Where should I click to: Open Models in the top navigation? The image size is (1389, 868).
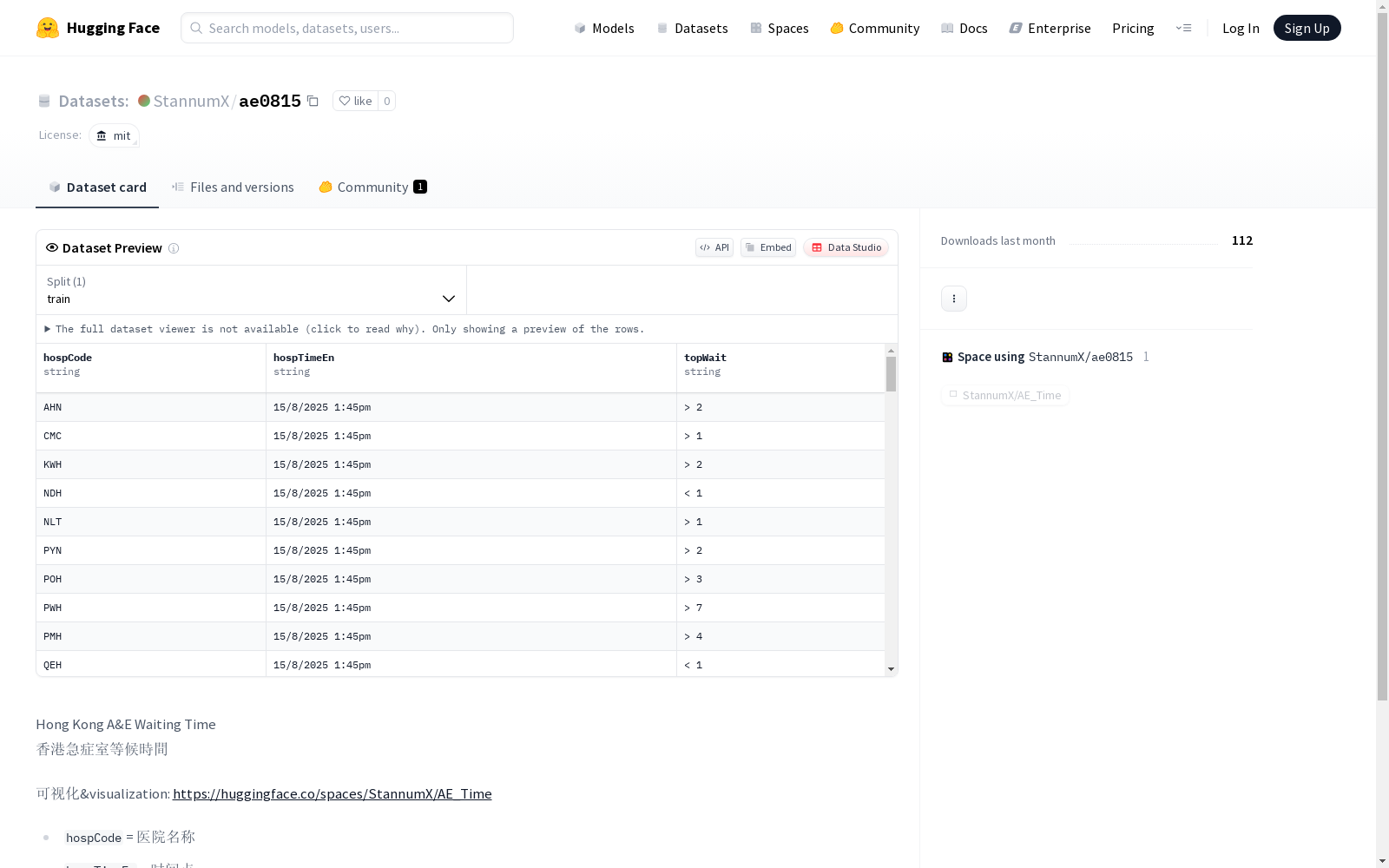[604, 28]
